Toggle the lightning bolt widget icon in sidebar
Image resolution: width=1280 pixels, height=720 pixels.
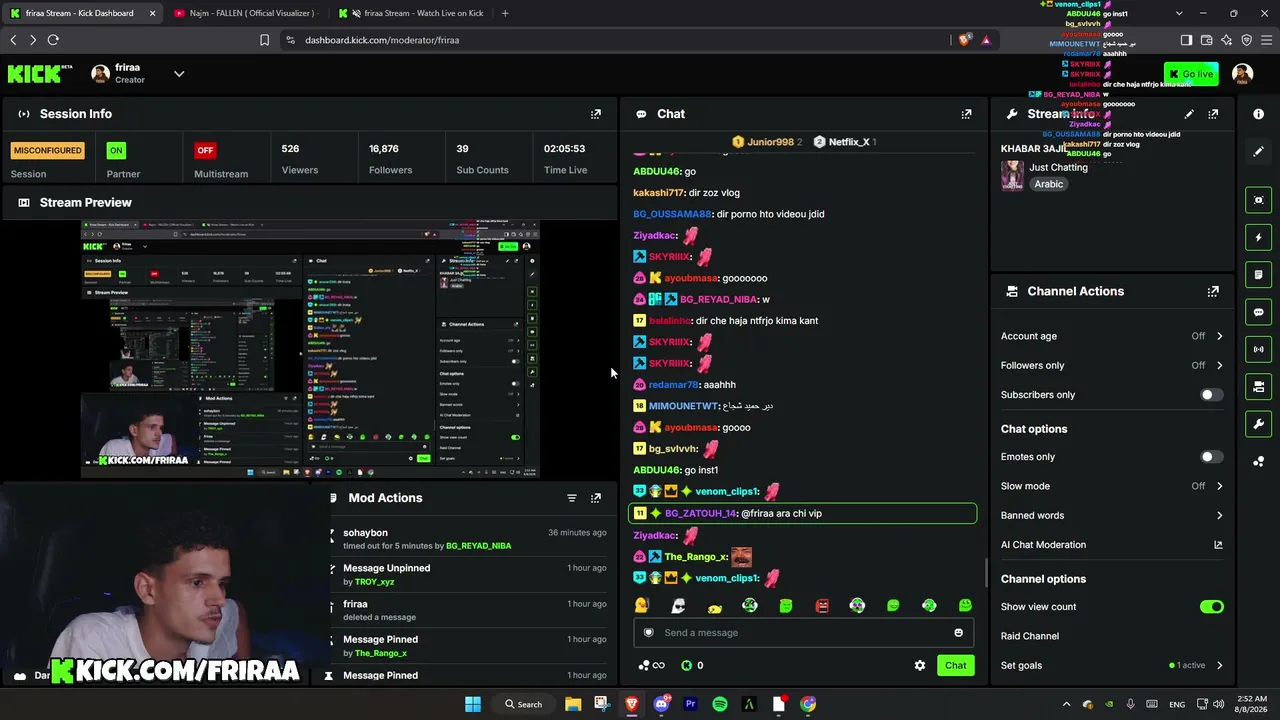[1258, 238]
